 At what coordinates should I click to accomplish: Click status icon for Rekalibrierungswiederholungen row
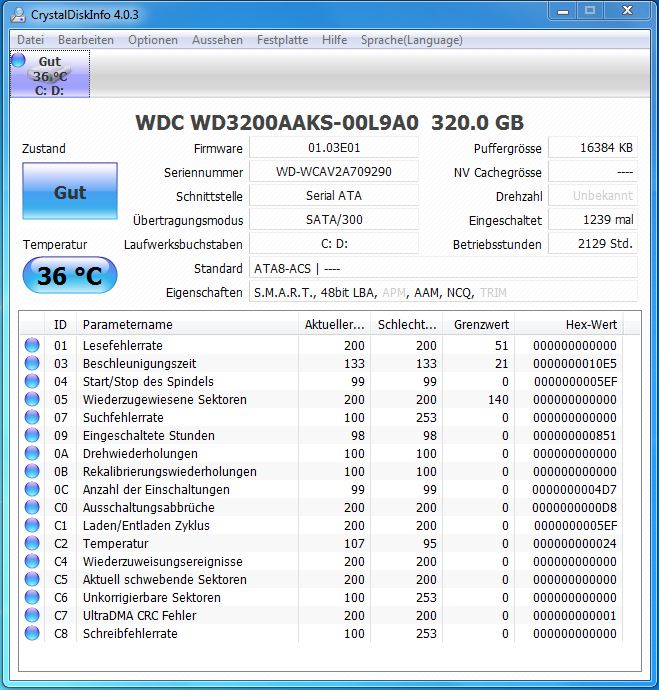pos(32,471)
